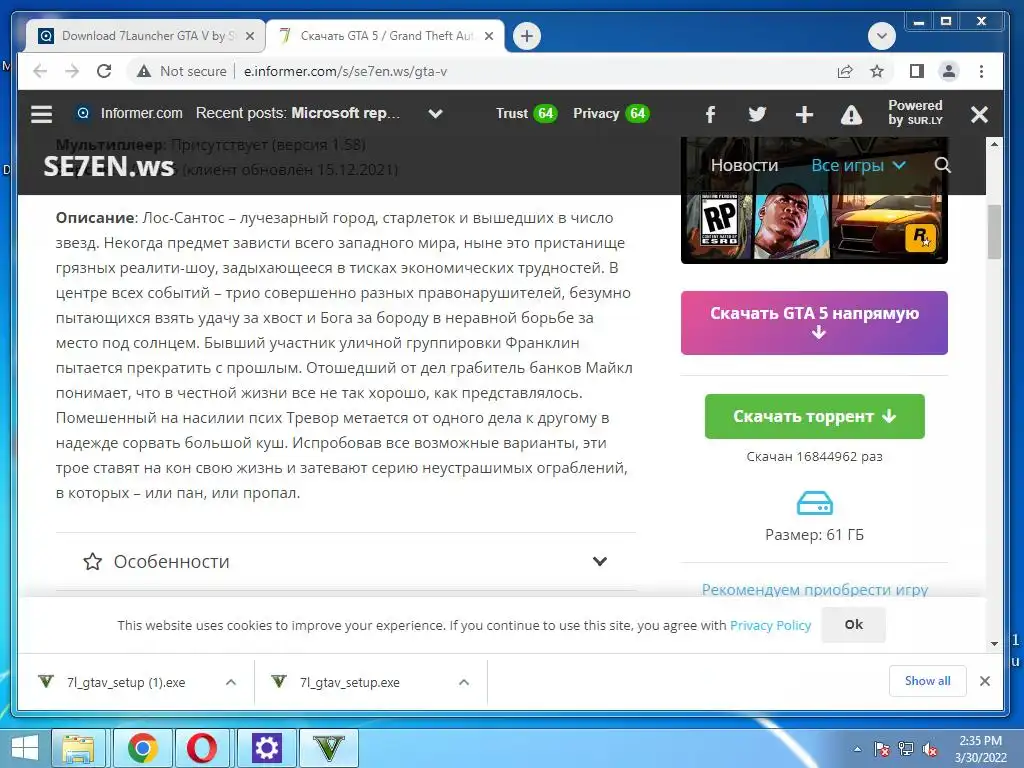Click the page vertical scrollbar thumb
This screenshot has width=1024, height=768.
994,232
